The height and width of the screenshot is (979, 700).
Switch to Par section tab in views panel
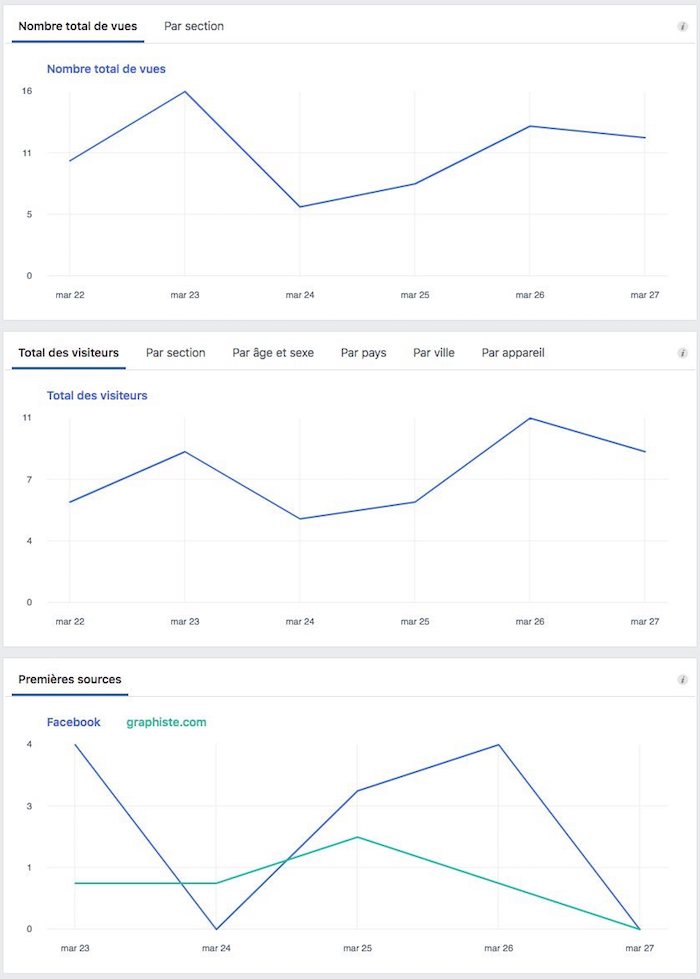pyautogui.click(x=194, y=26)
